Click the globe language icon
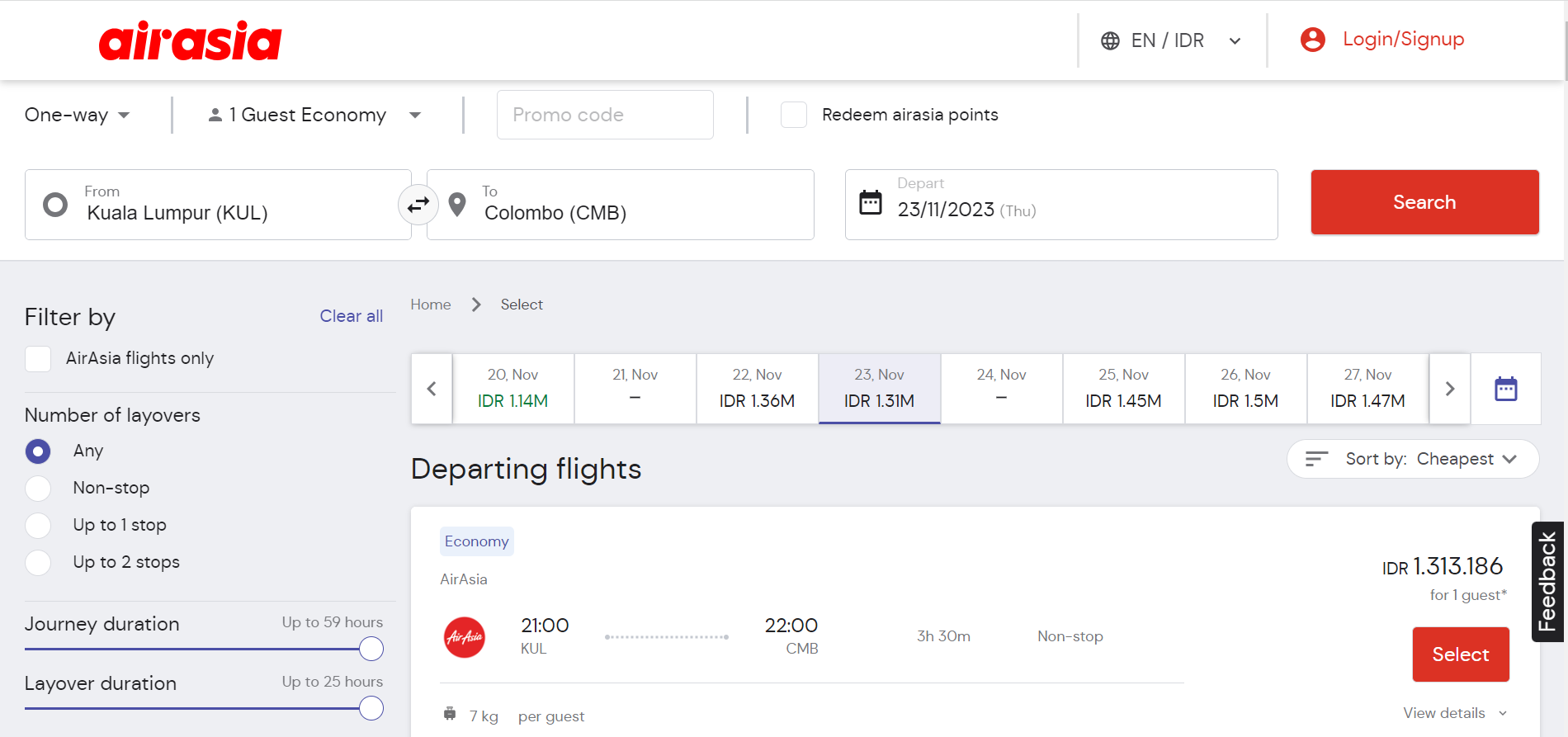The width and height of the screenshot is (1568, 737). (1110, 41)
